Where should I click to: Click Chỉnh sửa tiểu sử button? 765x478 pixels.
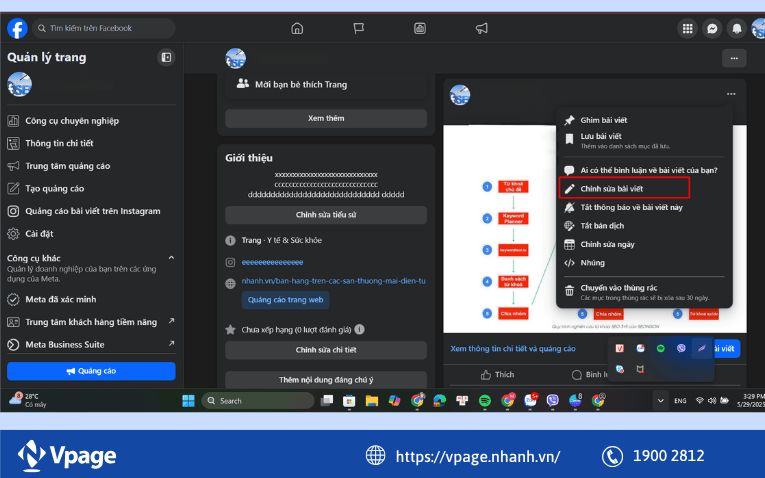click(x=326, y=215)
